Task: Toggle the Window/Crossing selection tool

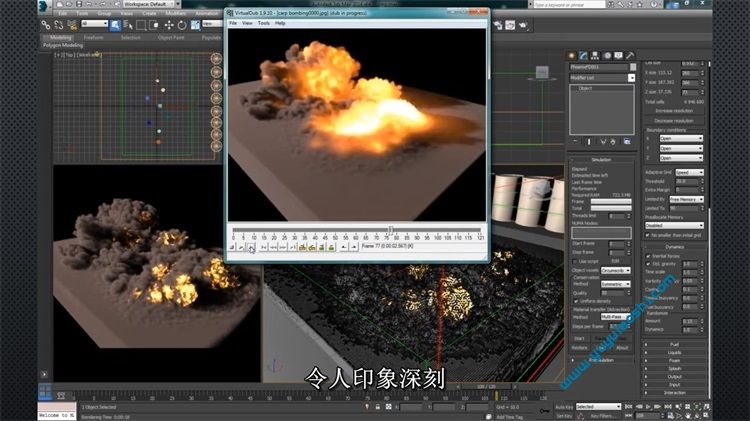Action: (154, 25)
